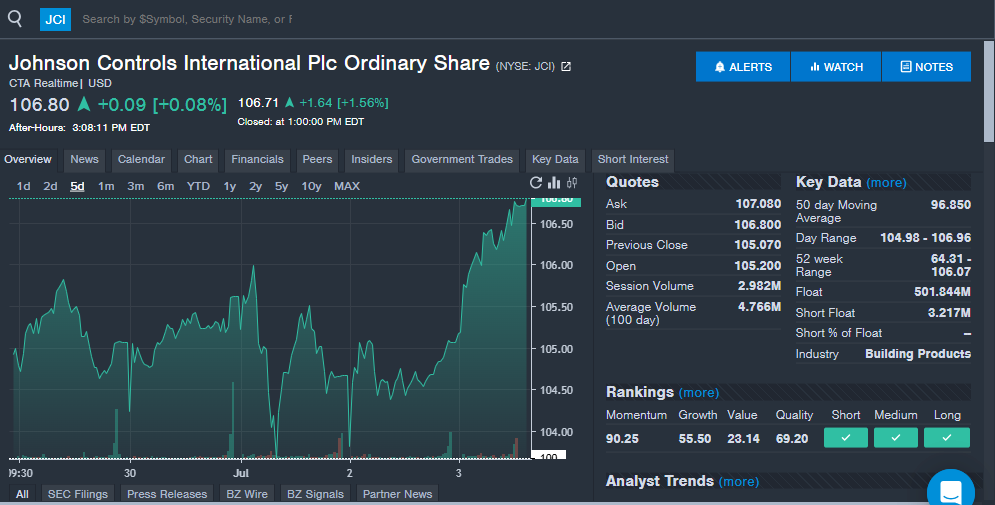Click the Ask value 107.080
The width and height of the screenshot is (995, 505).
point(758,204)
